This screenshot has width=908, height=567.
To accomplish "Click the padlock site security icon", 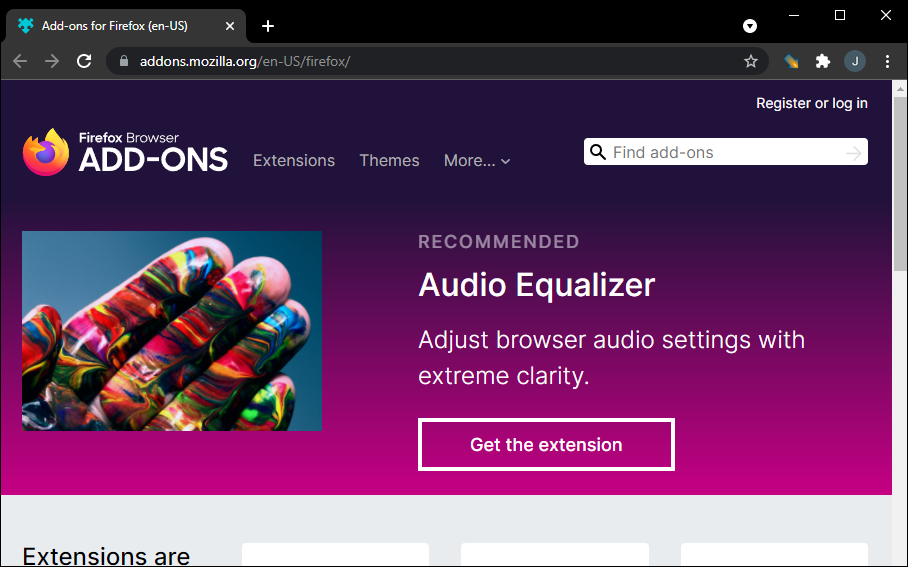I will pos(123,61).
